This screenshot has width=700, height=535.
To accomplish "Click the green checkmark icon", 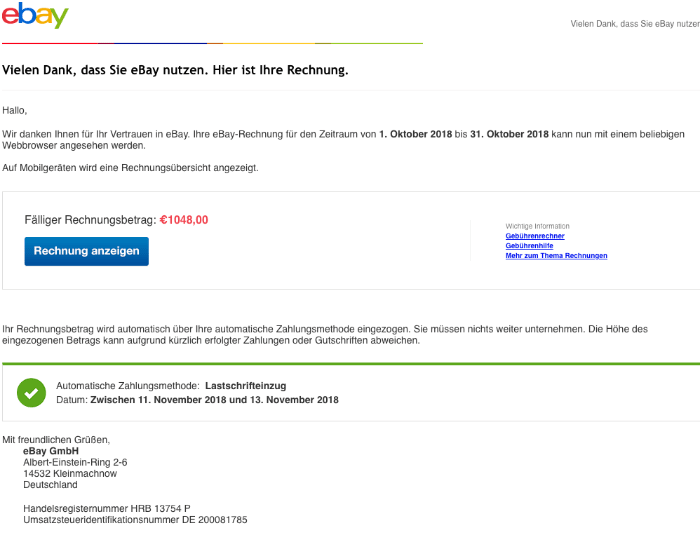I will point(31,392).
